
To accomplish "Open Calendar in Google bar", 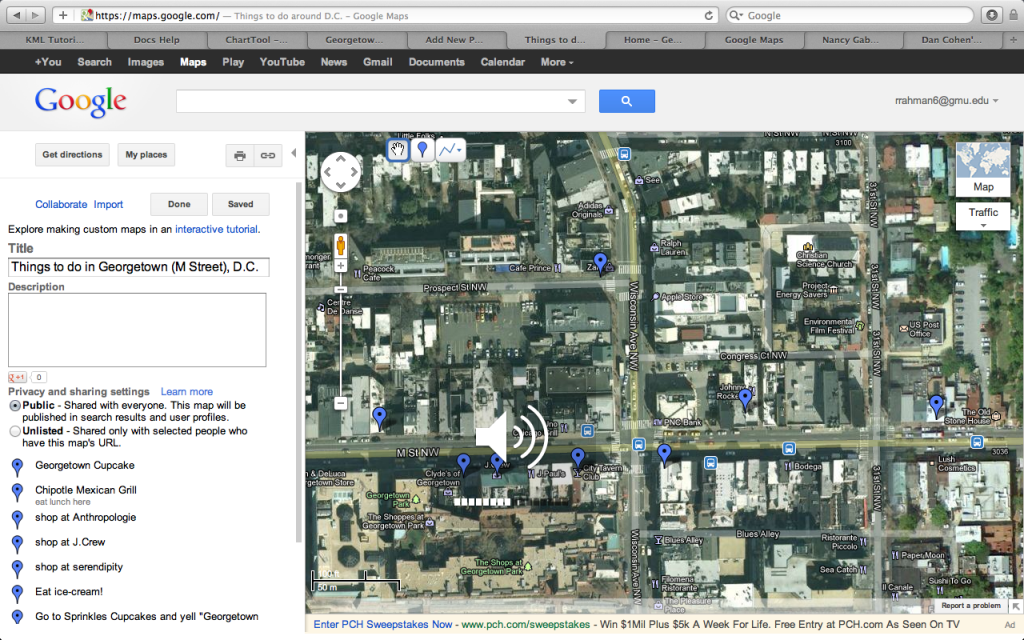I will [x=503, y=62].
